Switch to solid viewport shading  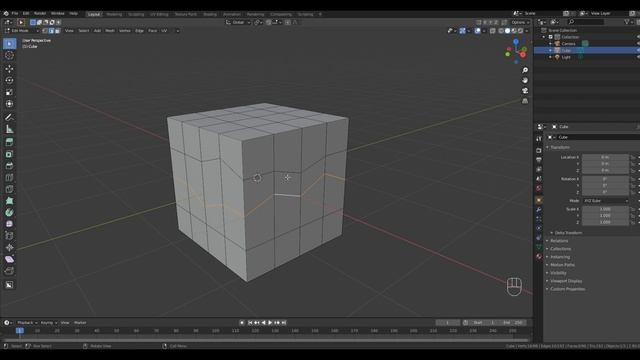click(x=507, y=31)
